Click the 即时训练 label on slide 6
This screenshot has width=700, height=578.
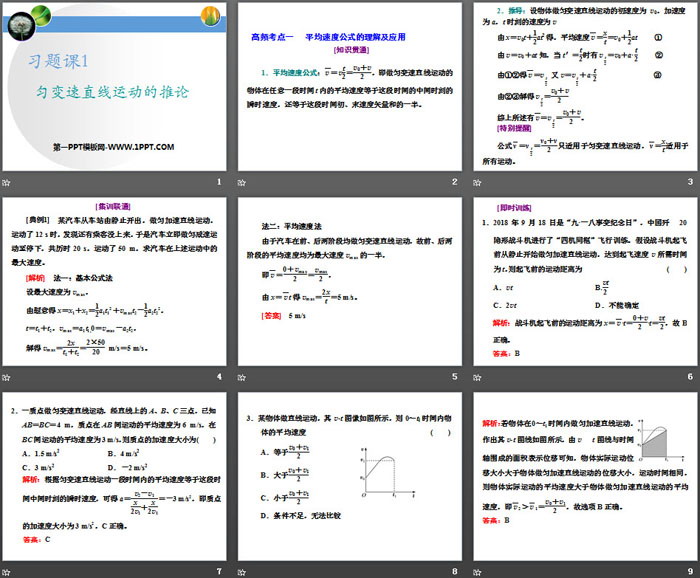tap(514, 208)
